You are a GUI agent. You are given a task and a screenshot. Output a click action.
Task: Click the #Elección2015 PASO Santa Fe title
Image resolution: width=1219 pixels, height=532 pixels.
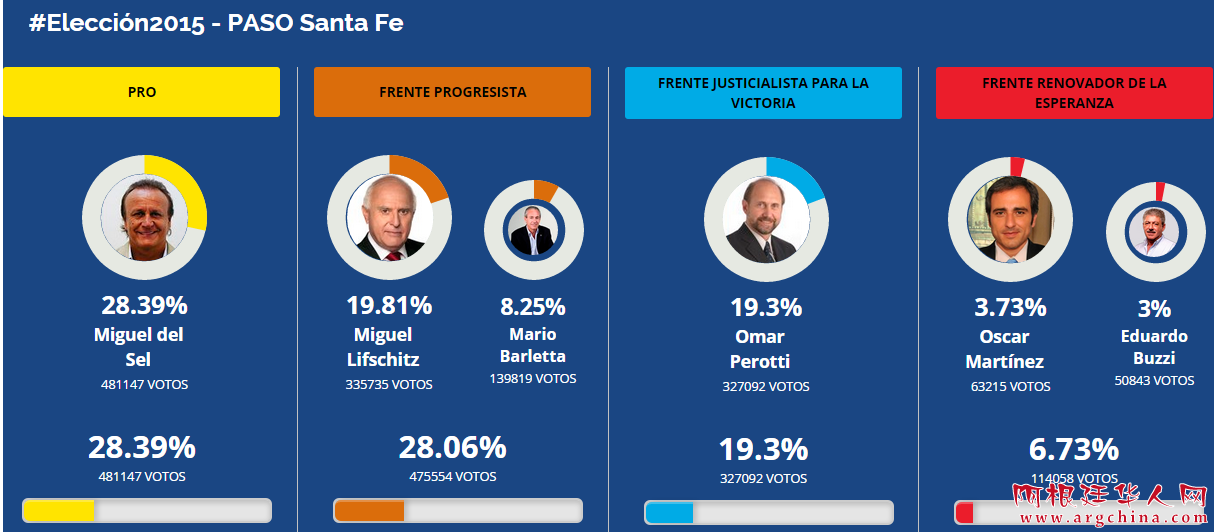[x=216, y=23]
